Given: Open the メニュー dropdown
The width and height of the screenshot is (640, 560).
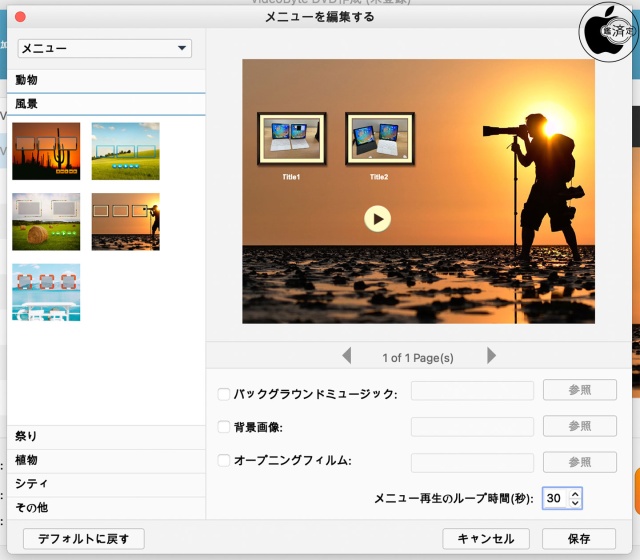Looking at the screenshot, I should point(103,48).
